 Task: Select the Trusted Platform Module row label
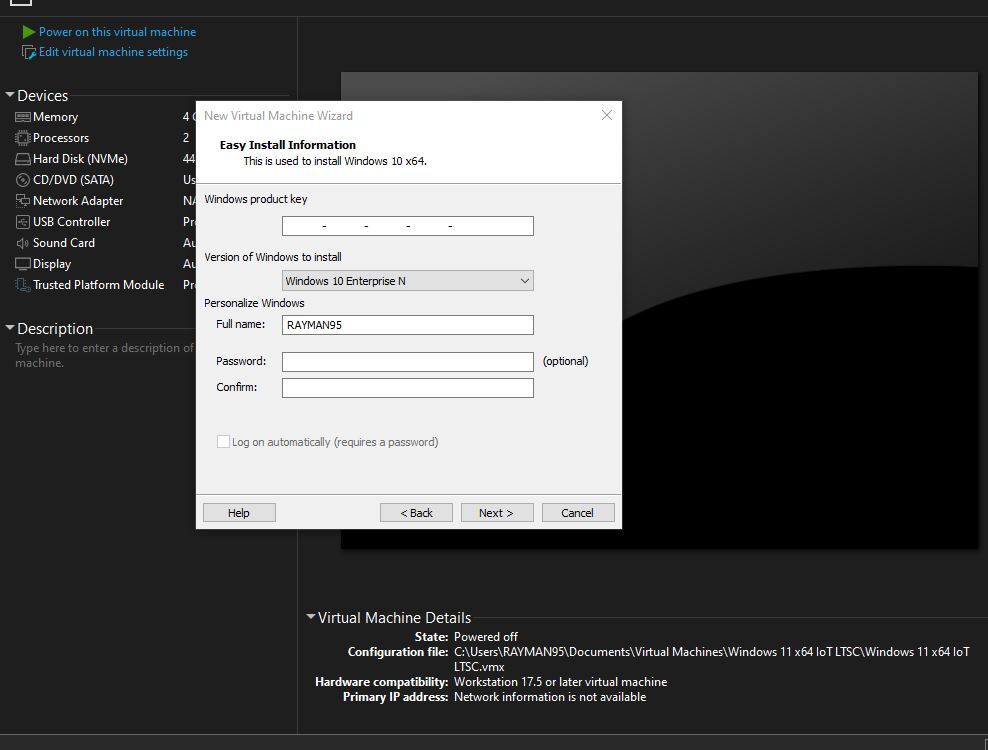tap(98, 285)
